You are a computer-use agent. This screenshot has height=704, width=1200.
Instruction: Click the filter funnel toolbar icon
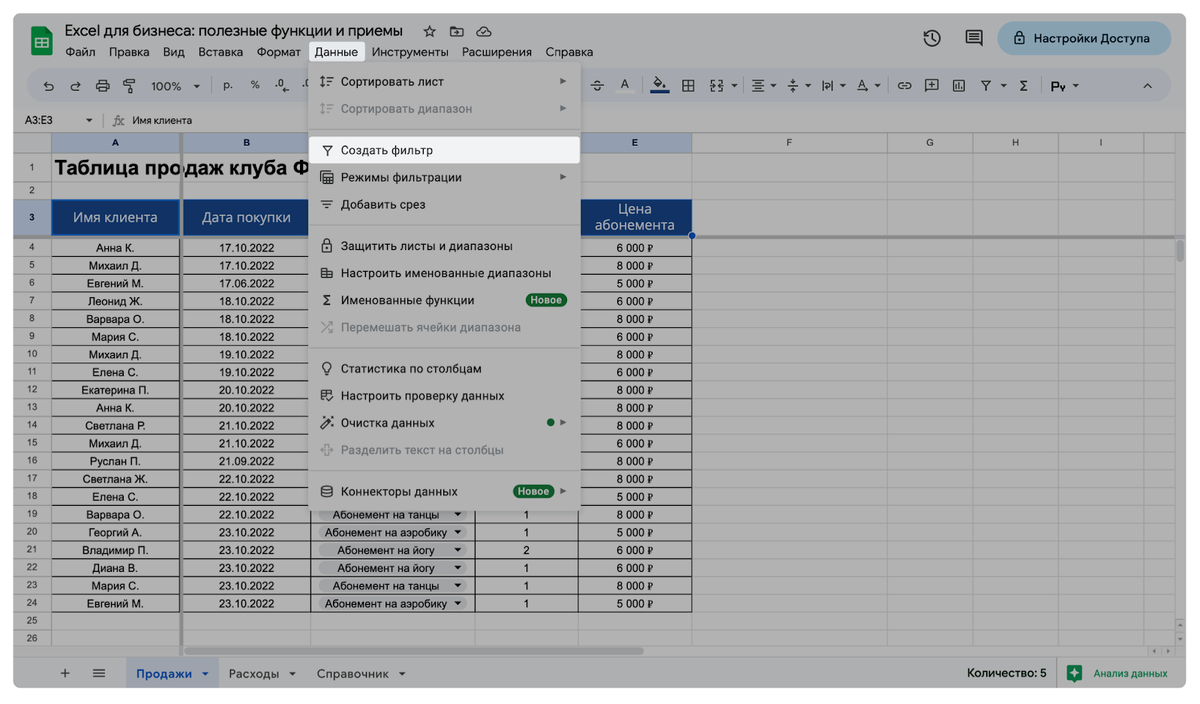click(x=986, y=86)
